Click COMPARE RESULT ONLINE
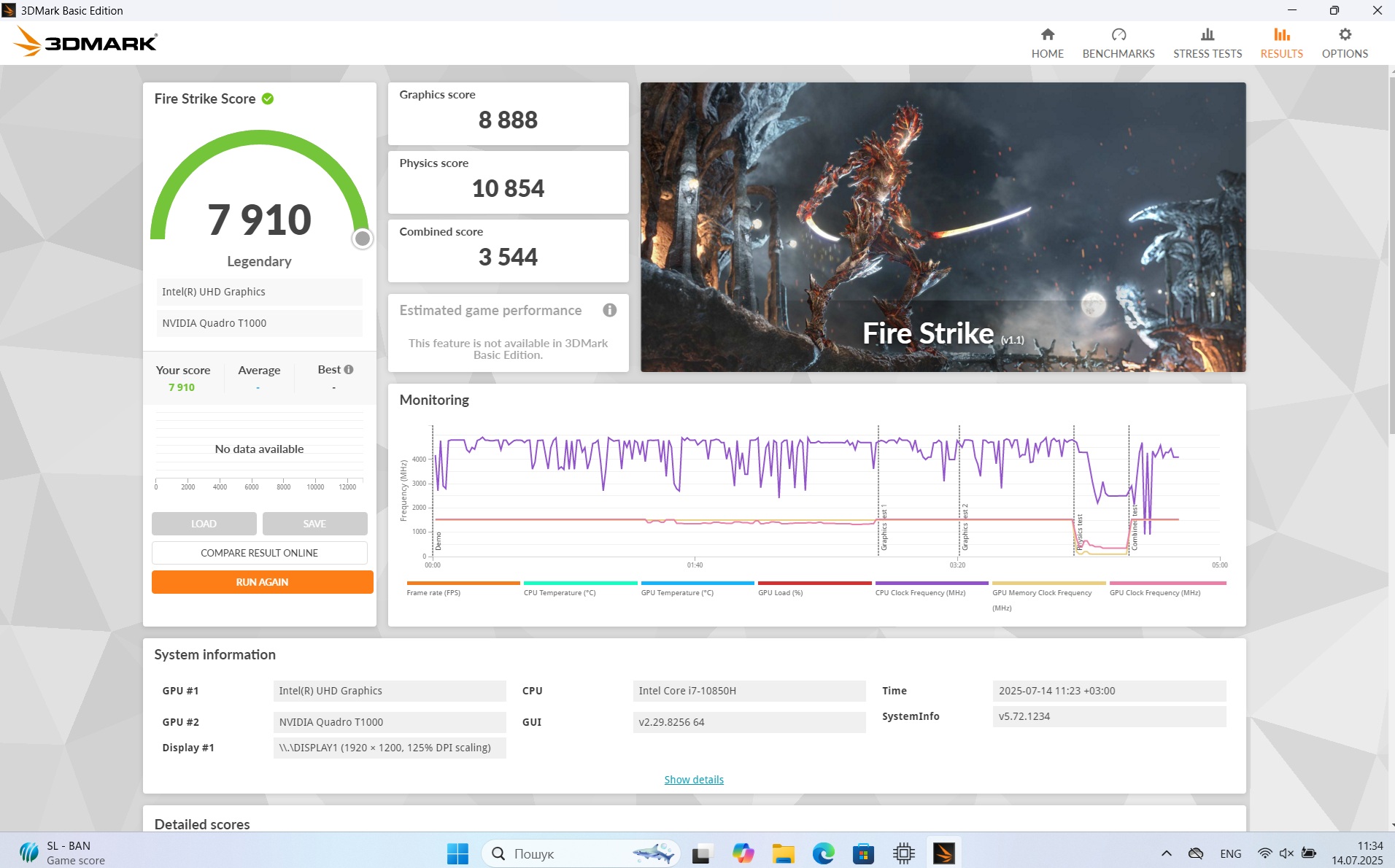 coord(259,553)
